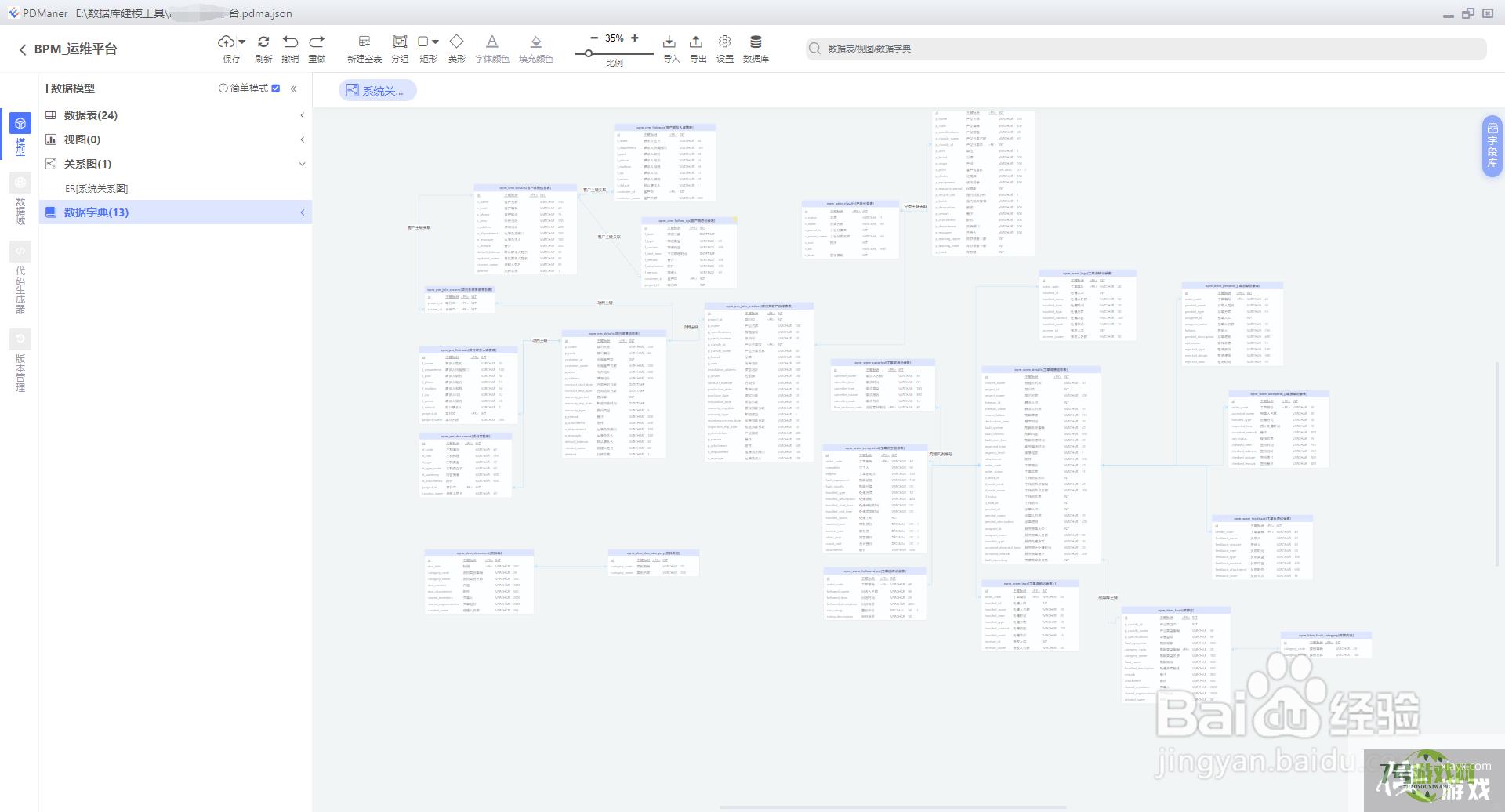The height and width of the screenshot is (812, 1505).
Task: Click the minus button to zoom out
Action: click(594, 38)
